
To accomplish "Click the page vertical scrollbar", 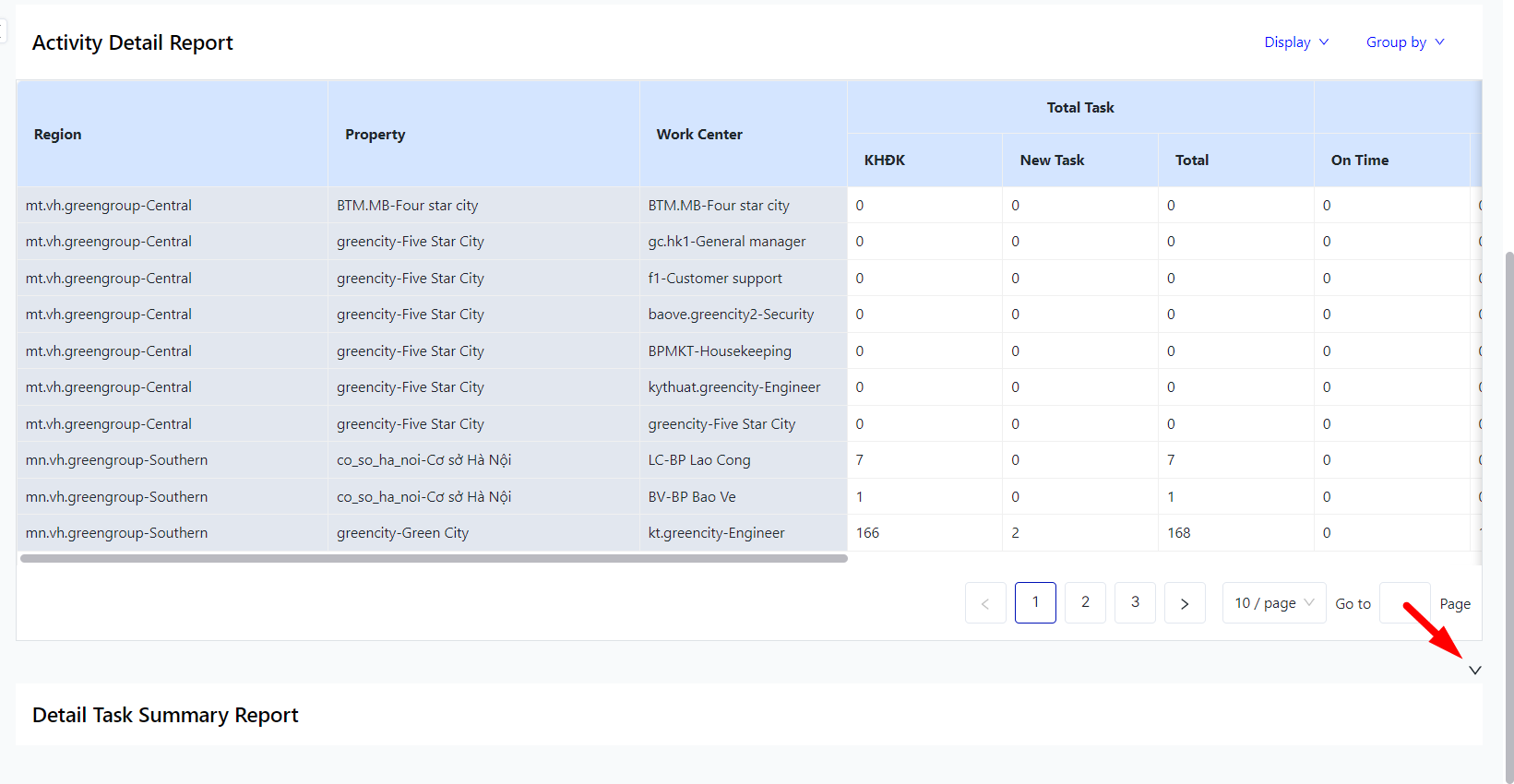I will 1509,461.
